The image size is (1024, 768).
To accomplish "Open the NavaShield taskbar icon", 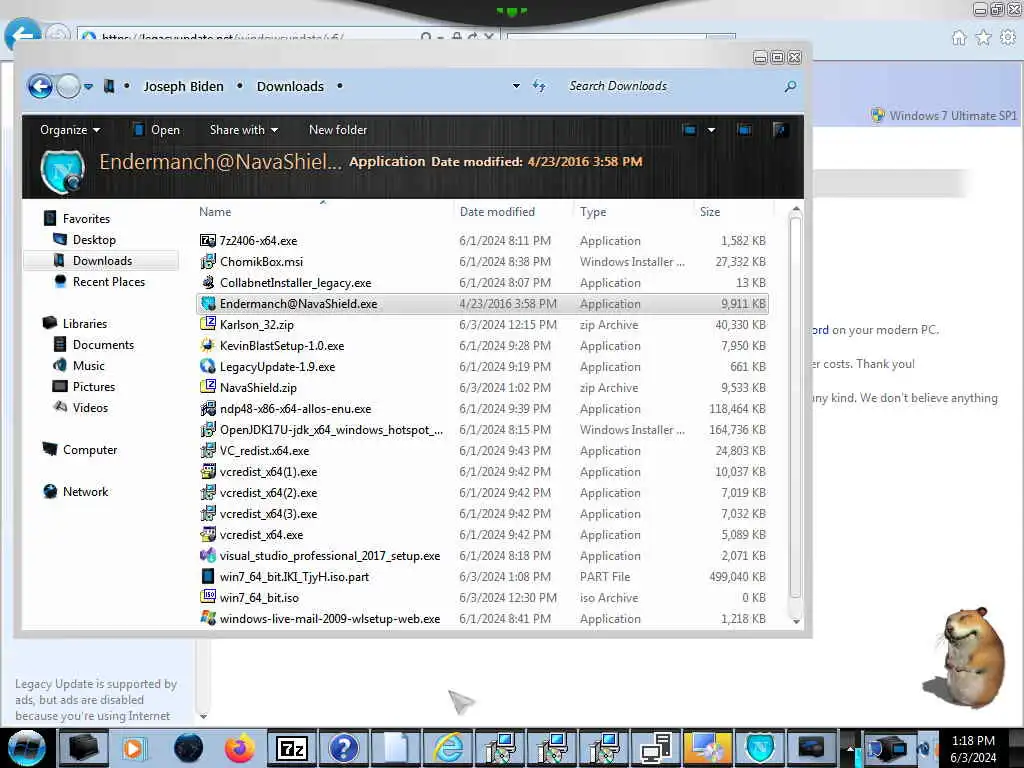I will pos(760,748).
